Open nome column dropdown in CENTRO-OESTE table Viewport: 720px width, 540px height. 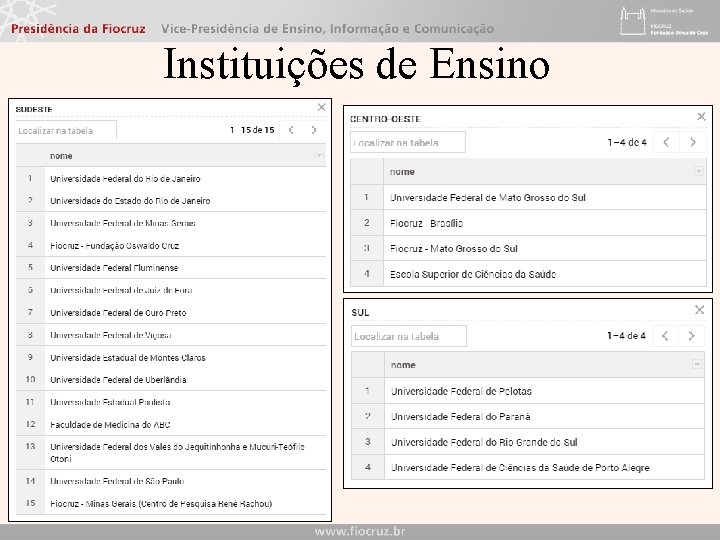point(698,171)
